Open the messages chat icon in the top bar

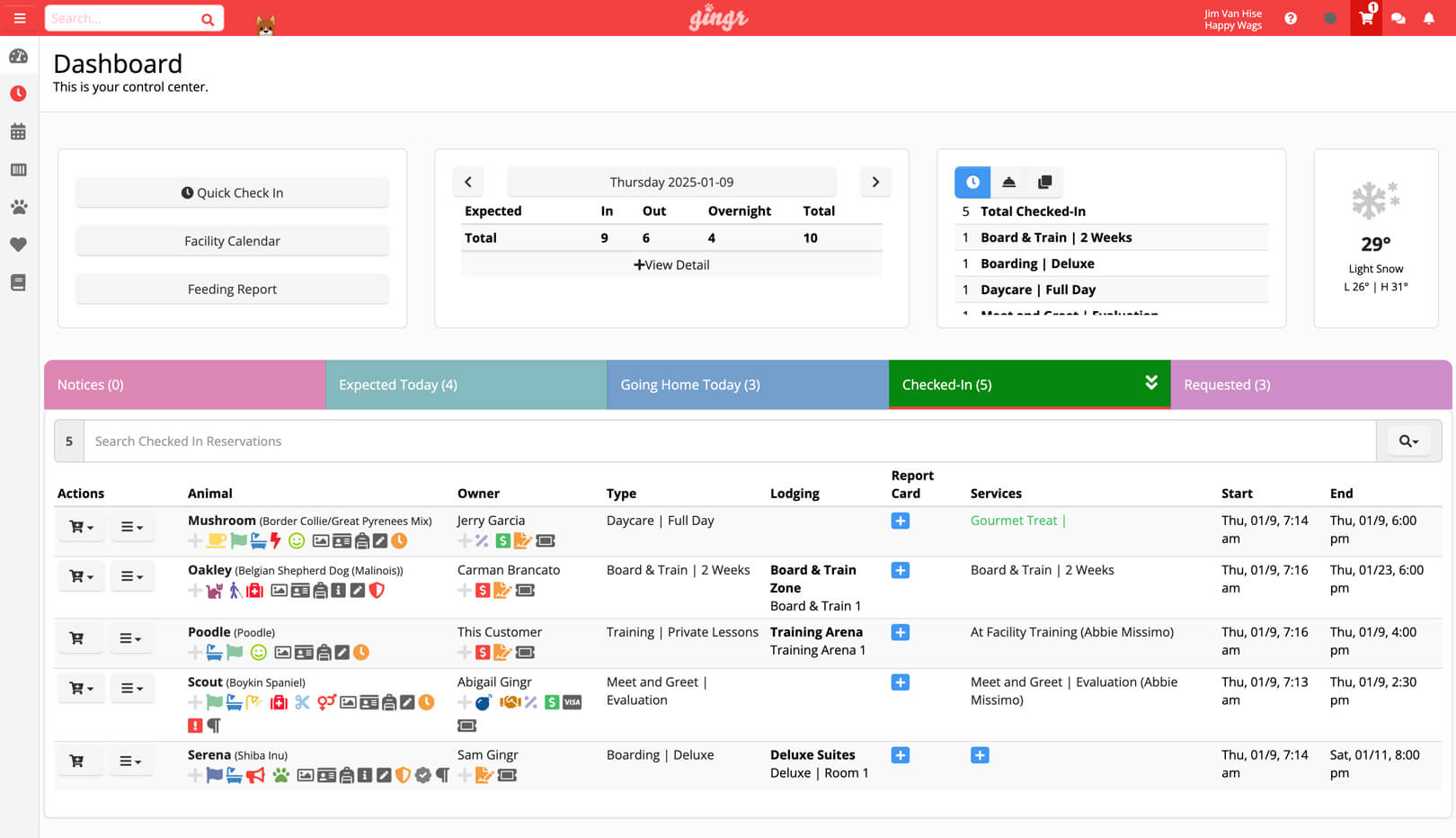pyautogui.click(x=1398, y=18)
